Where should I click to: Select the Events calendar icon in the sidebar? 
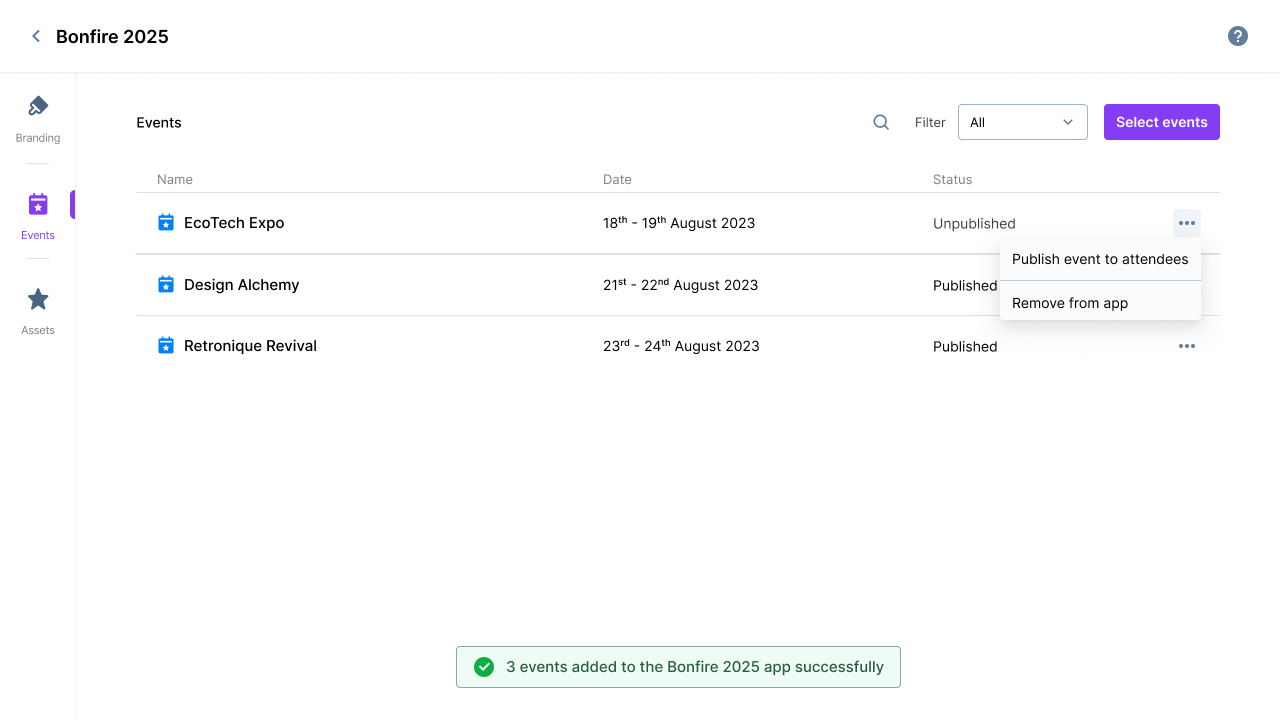[x=38, y=204]
